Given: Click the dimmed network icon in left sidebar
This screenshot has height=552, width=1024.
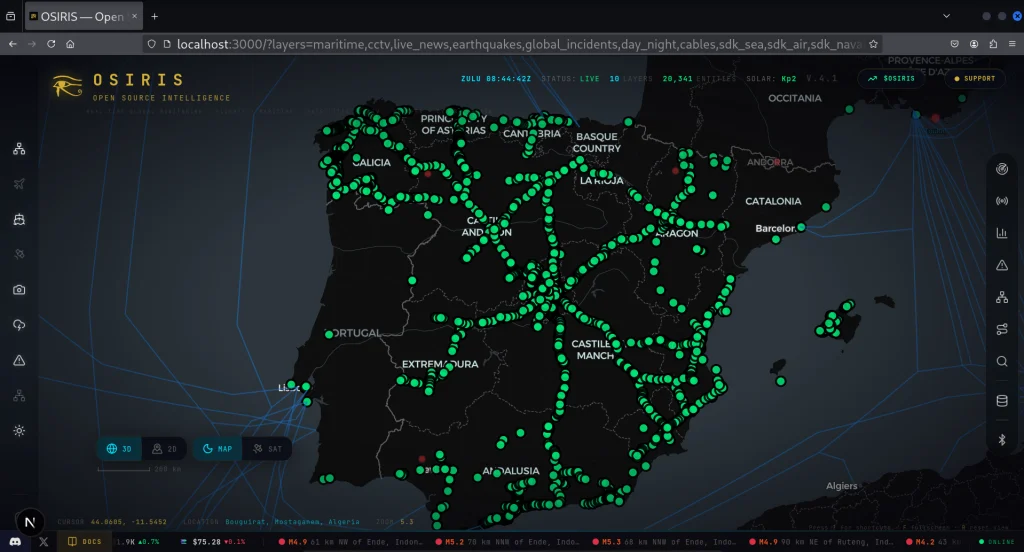Looking at the screenshot, I should tap(19, 395).
